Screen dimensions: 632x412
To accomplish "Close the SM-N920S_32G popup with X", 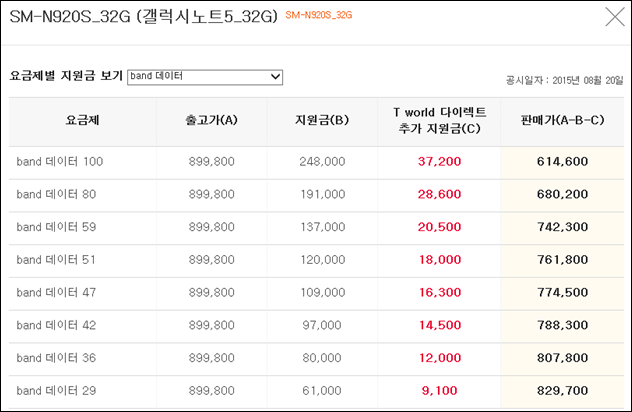I will tap(615, 17).
